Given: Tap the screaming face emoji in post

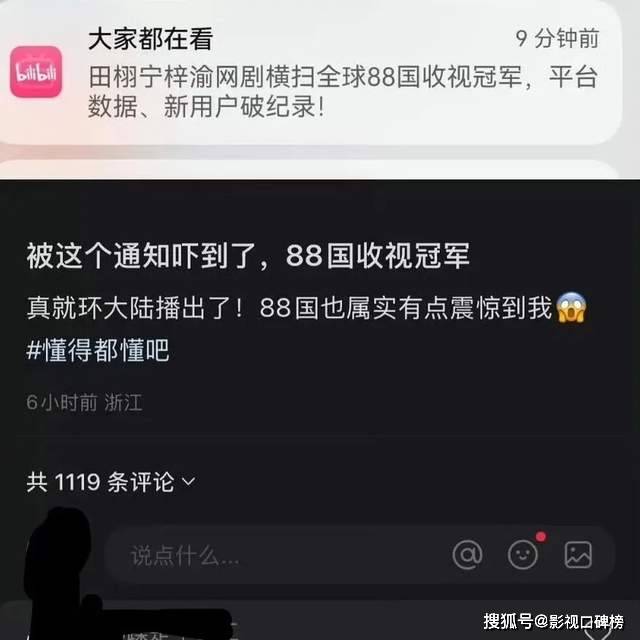Looking at the screenshot, I should (571, 307).
